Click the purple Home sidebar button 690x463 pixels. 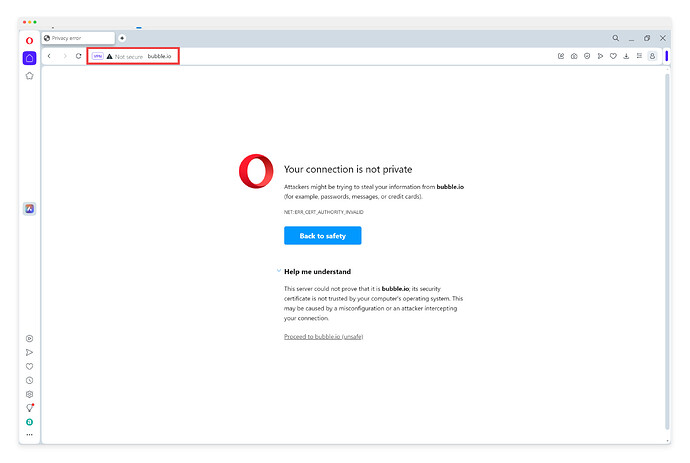click(x=29, y=58)
